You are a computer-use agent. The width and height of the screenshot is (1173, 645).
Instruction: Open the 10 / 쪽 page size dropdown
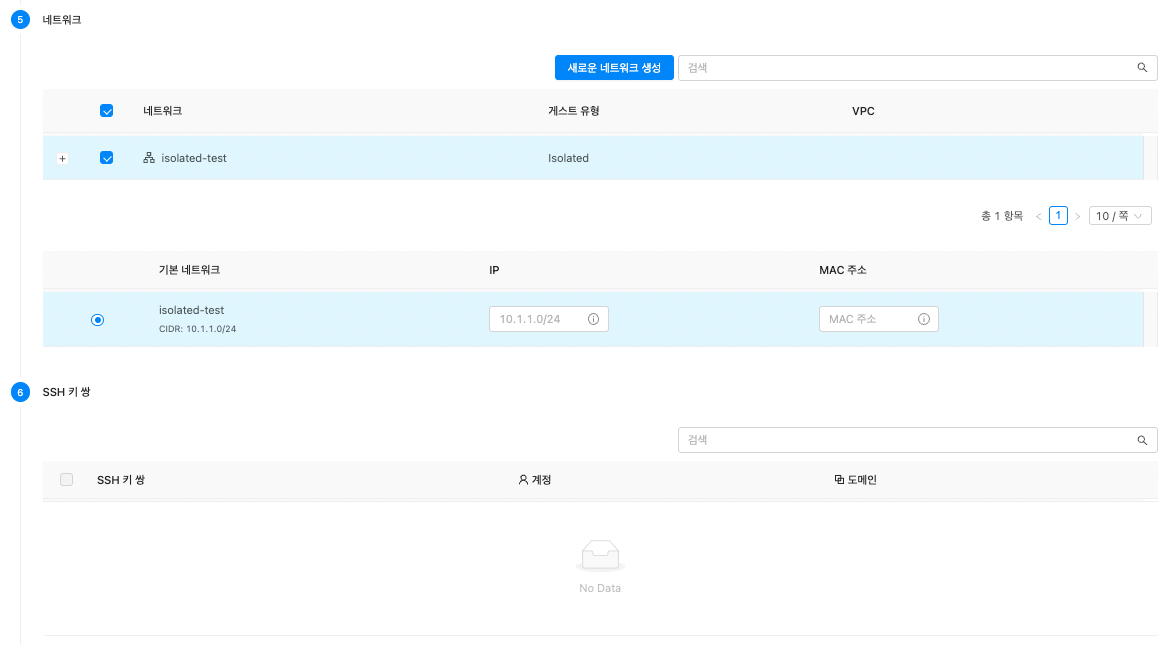(1120, 216)
